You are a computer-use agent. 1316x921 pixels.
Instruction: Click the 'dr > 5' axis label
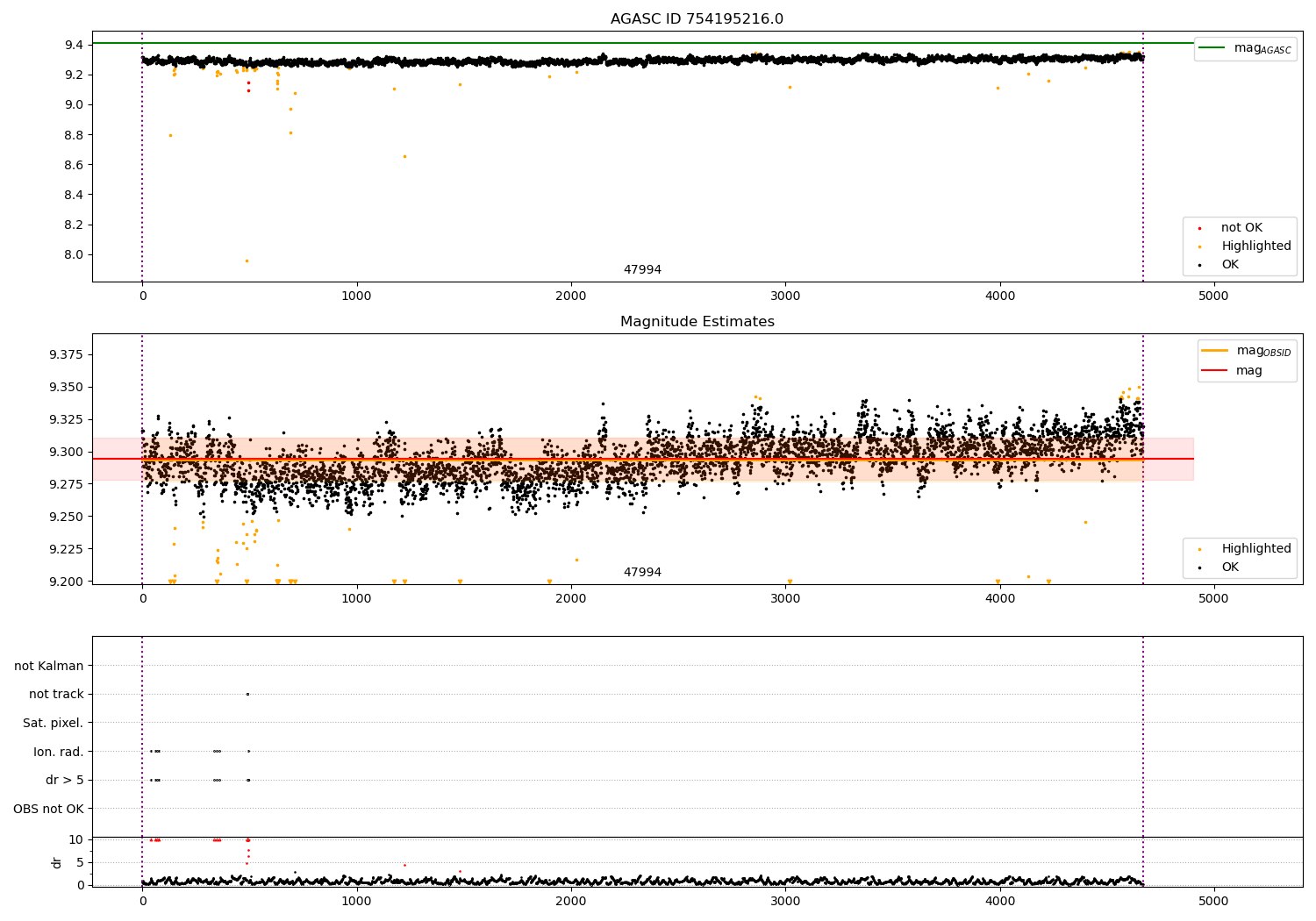[x=65, y=780]
